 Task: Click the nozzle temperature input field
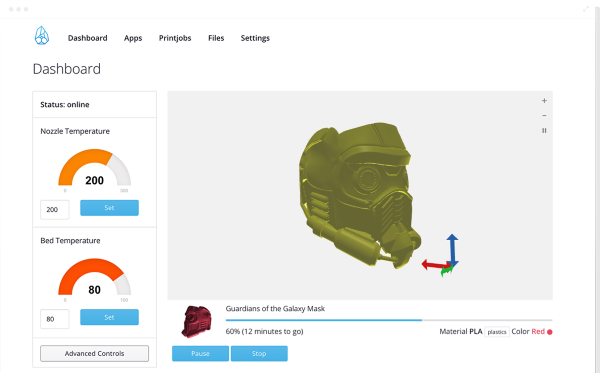(x=55, y=210)
